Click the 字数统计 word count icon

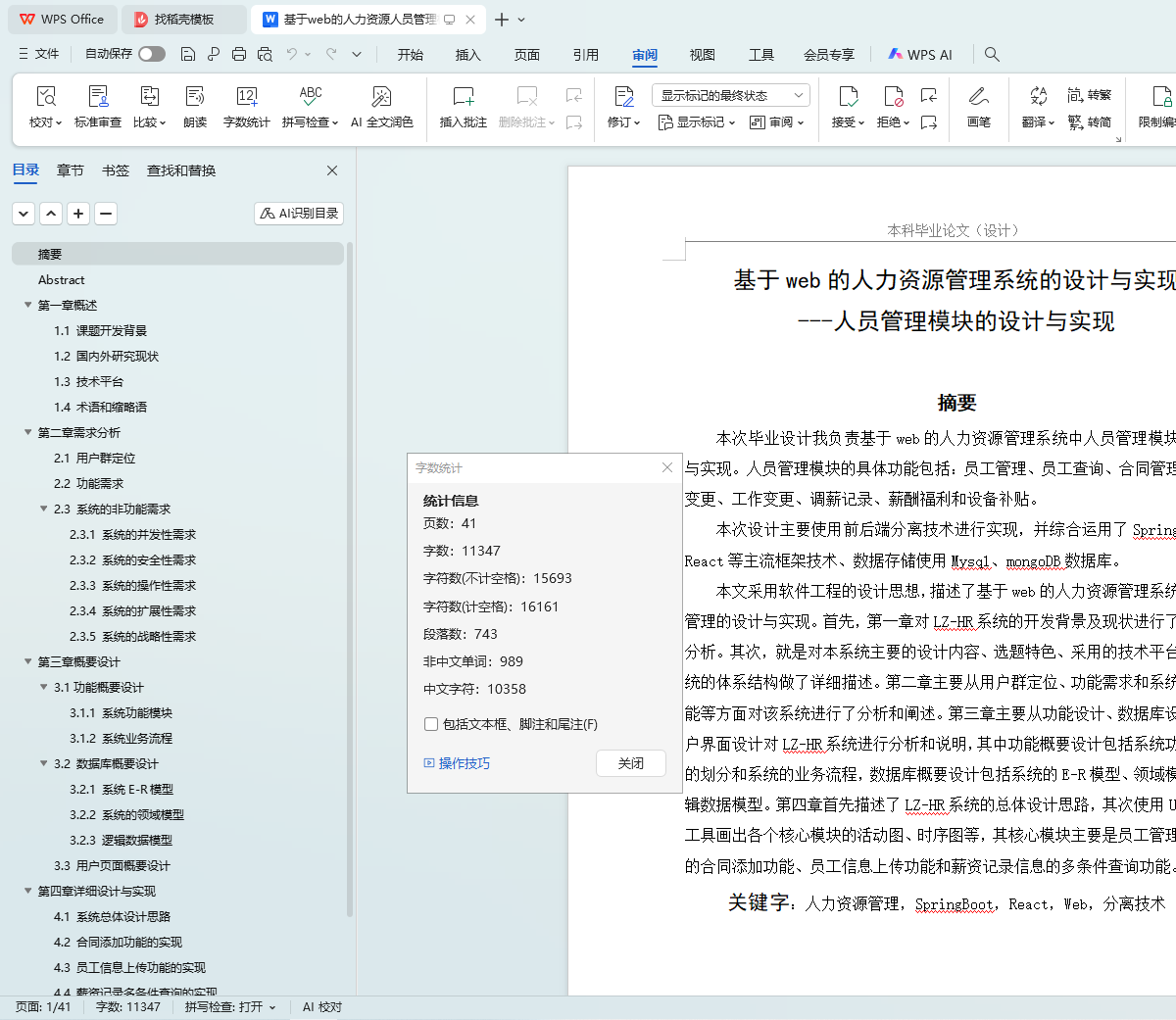pyautogui.click(x=246, y=106)
